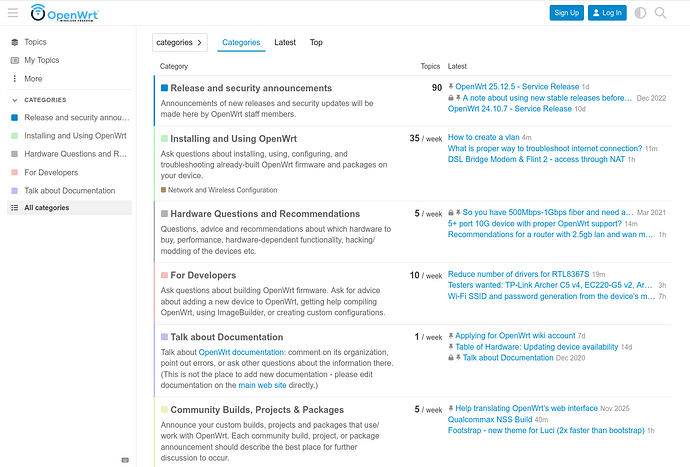Switch to the Latest tab

285,42
